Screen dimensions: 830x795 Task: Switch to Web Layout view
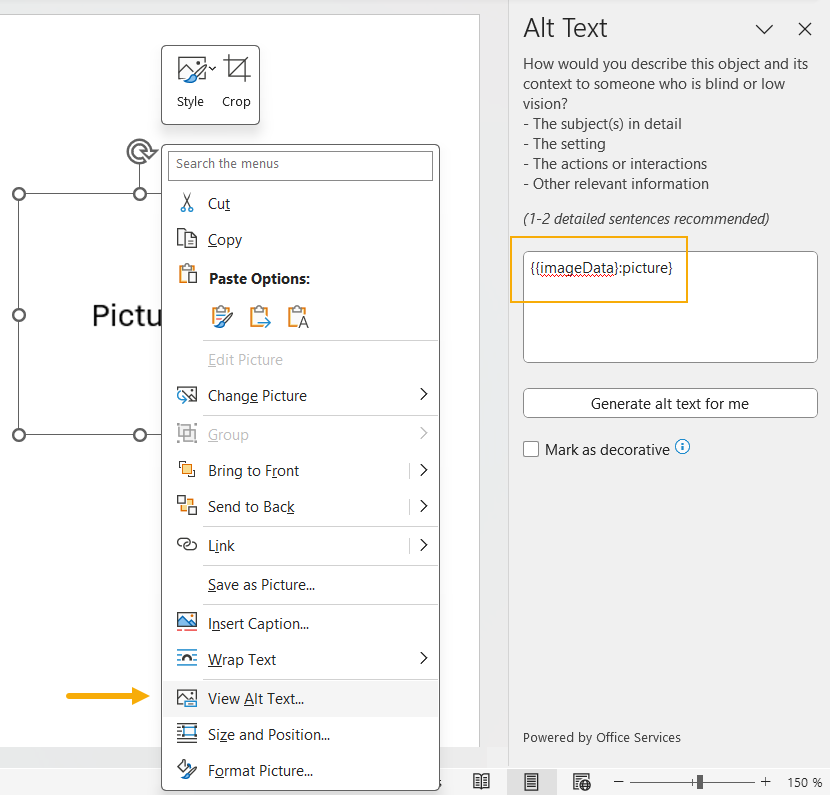[582, 781]
